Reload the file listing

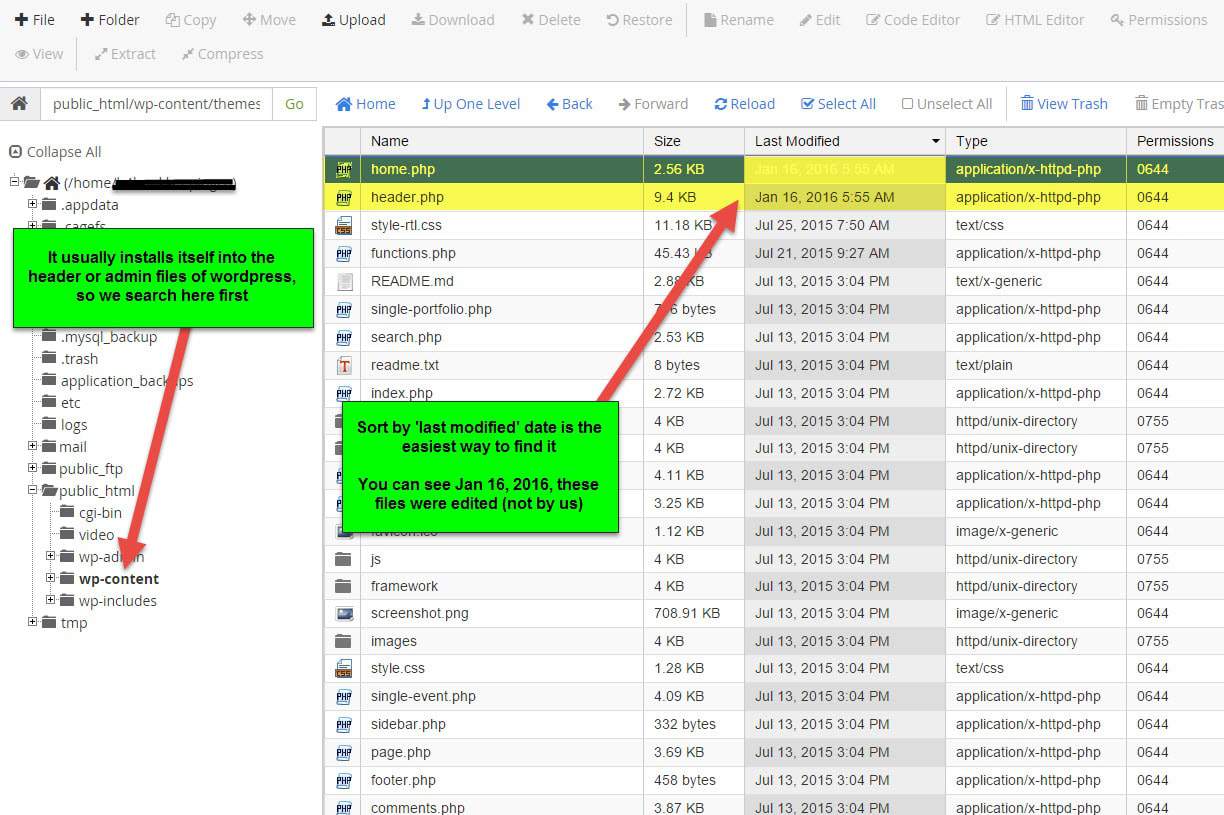click(744, 104)
